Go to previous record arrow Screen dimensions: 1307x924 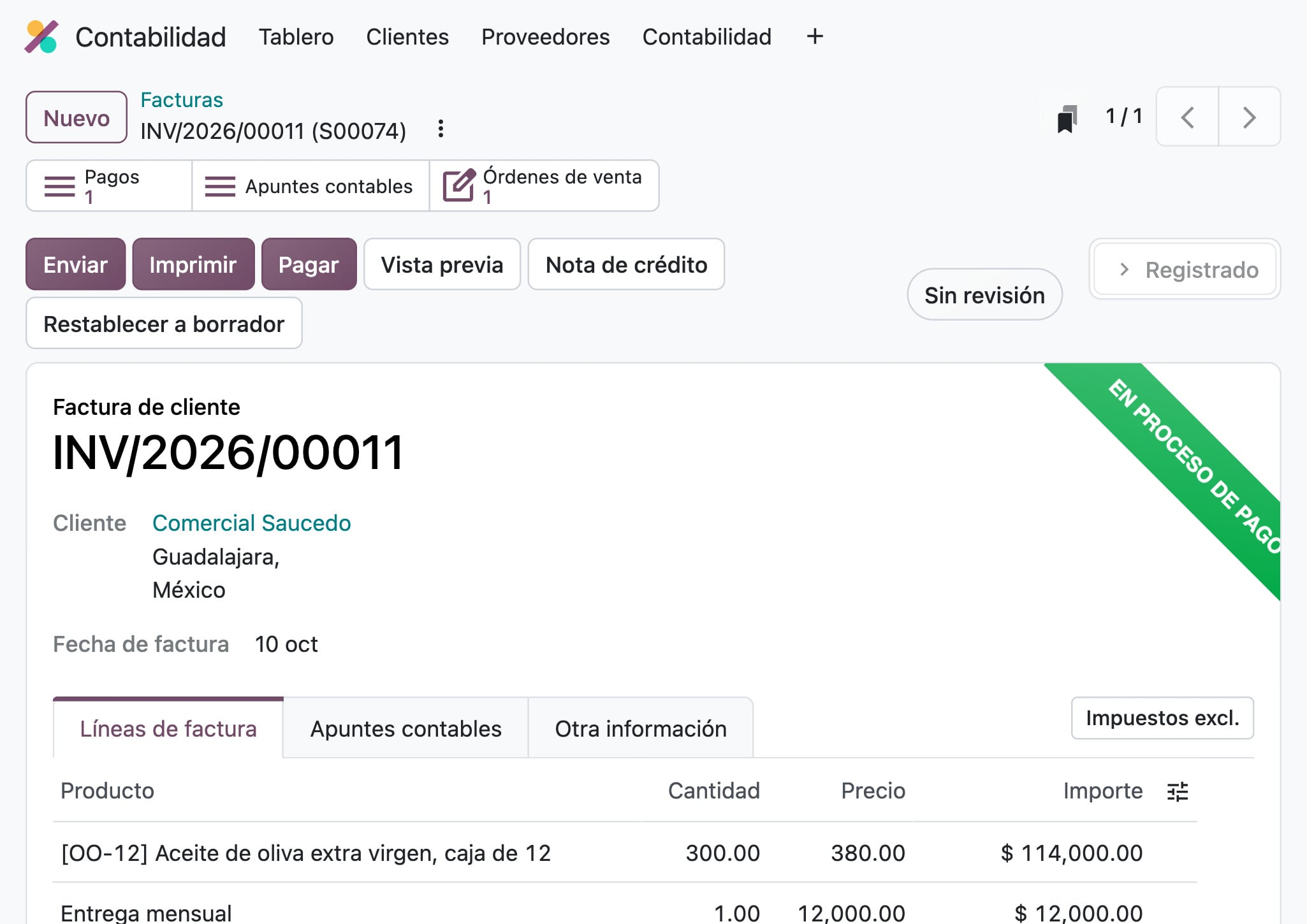1187,117
